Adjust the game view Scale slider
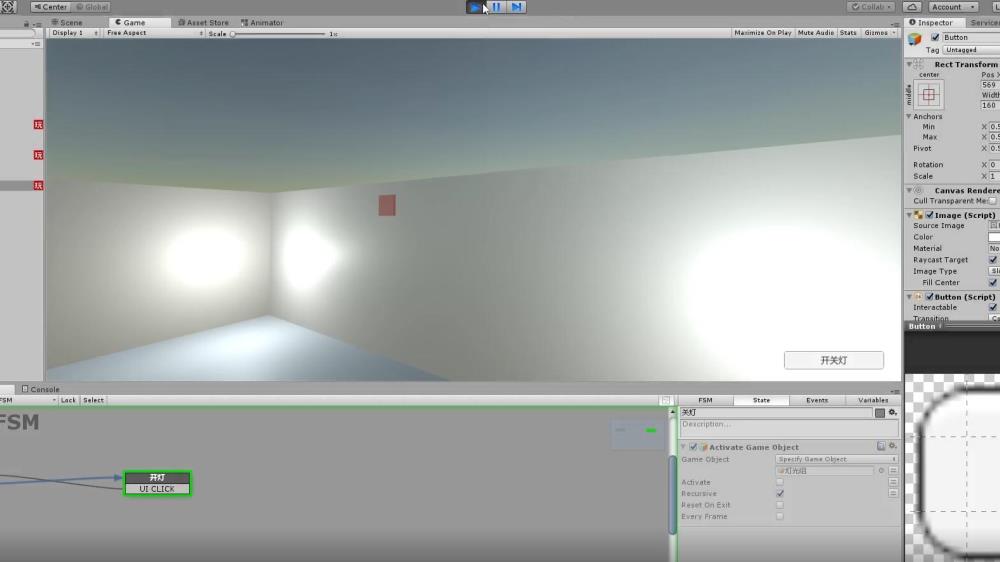 point(279,34)
